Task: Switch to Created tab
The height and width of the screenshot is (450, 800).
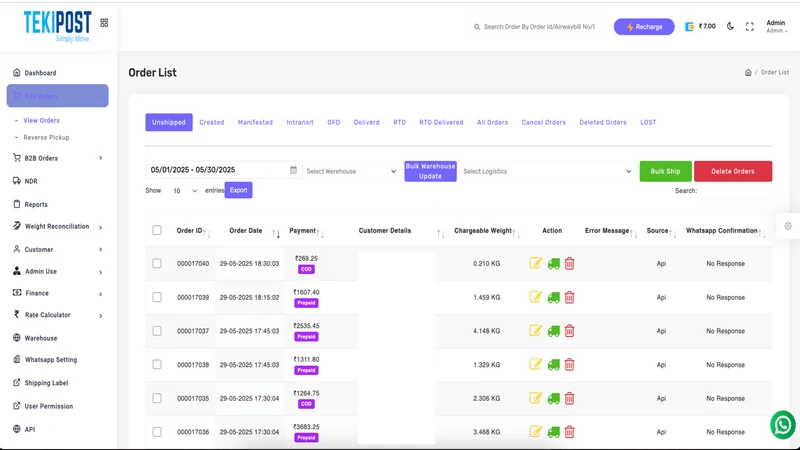Action: pos(212,122)
